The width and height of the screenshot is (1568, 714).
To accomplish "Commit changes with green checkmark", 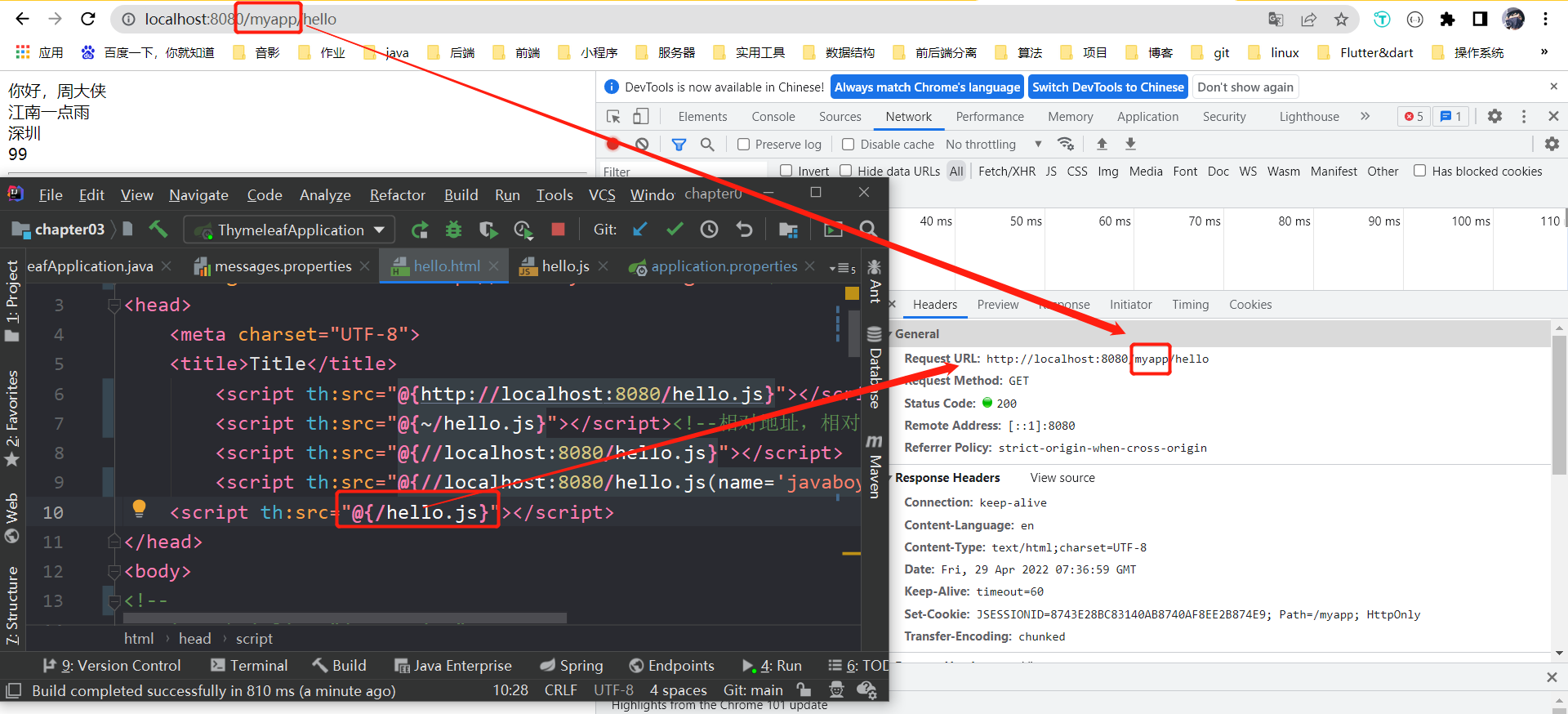I will pos(675,230).
